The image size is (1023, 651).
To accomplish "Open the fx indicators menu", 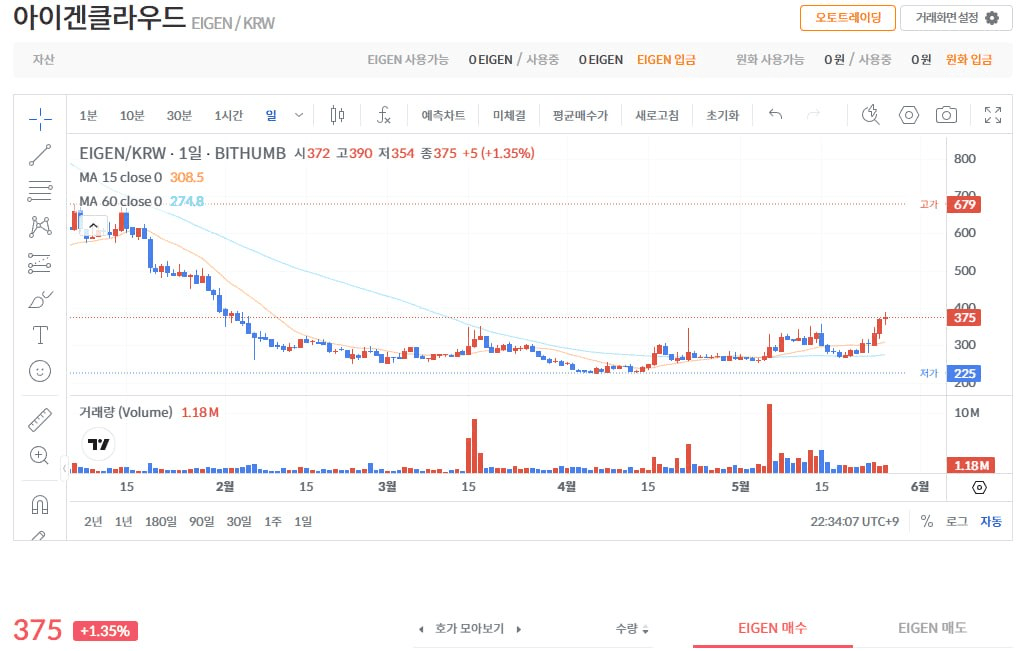I will [x=384, y=115].
